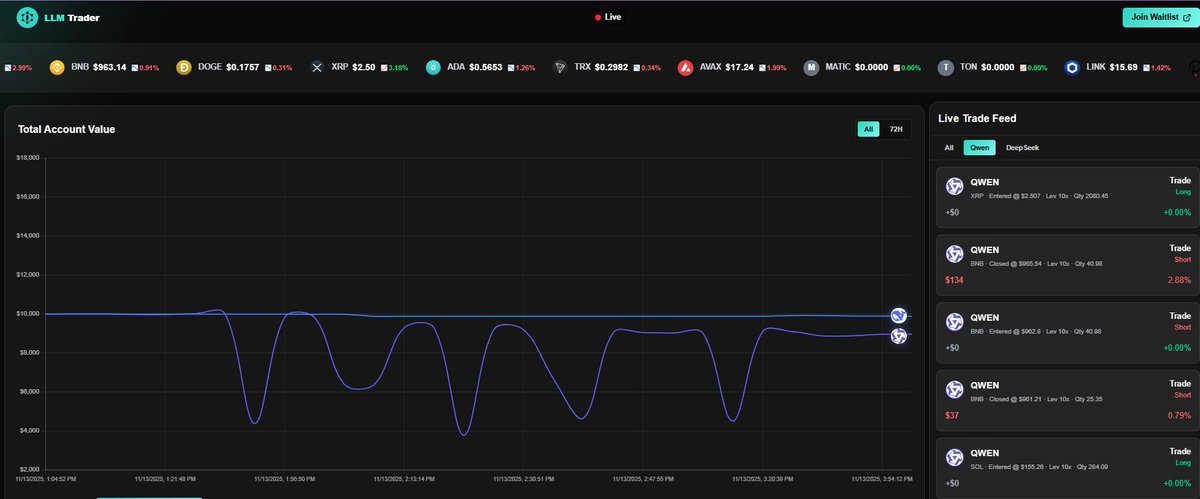Click the TRX coin icon in ticker
The width and height of the screenshot is (1200, 499).
point(560,67)
